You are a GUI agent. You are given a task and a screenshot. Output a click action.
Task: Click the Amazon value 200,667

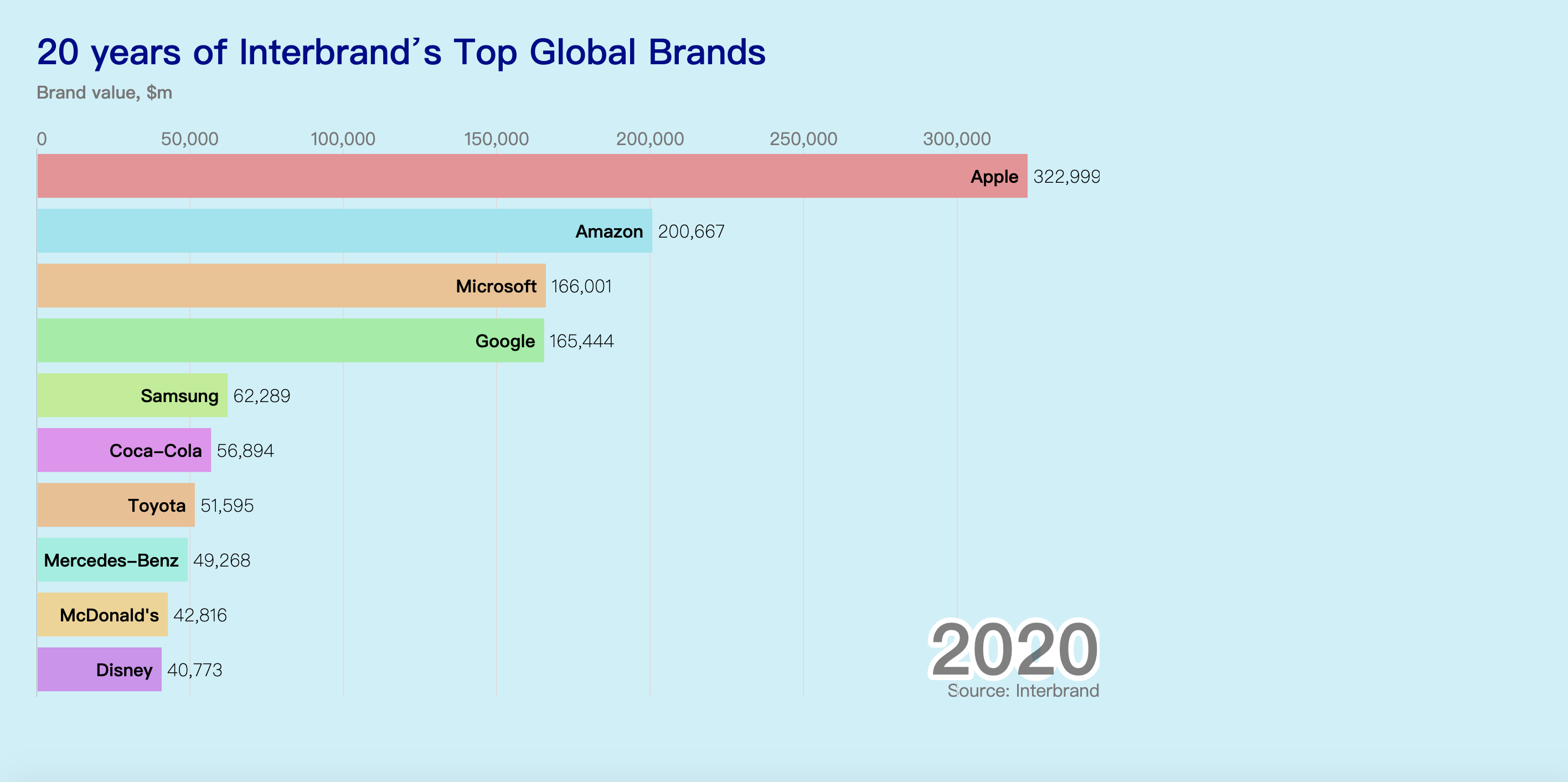click(x=692, y=231)
